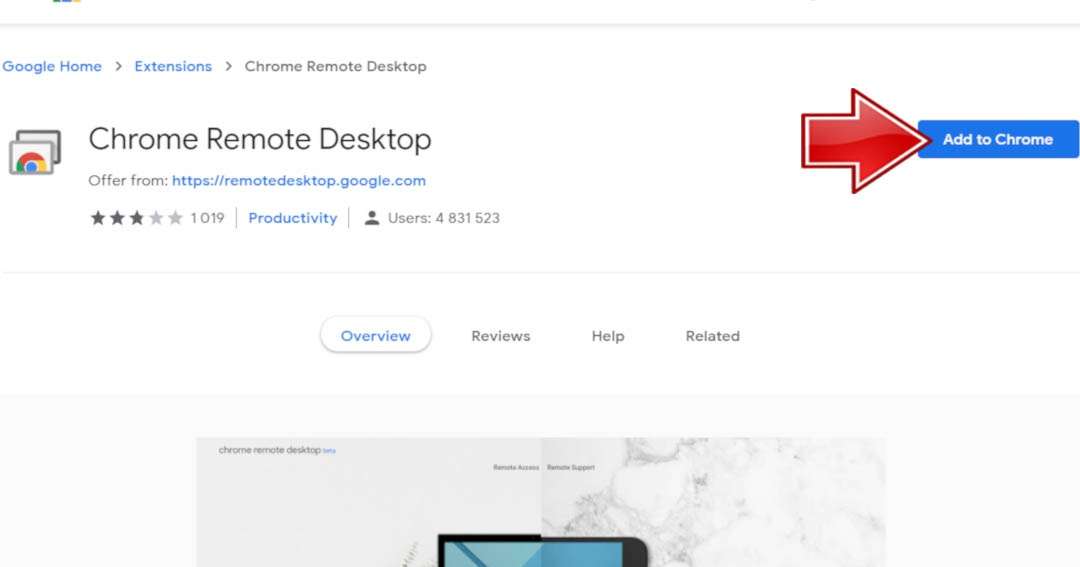Screen dimensions: 1080x567
Task: Click the star rating row
Action: click(x=136, y=218)
